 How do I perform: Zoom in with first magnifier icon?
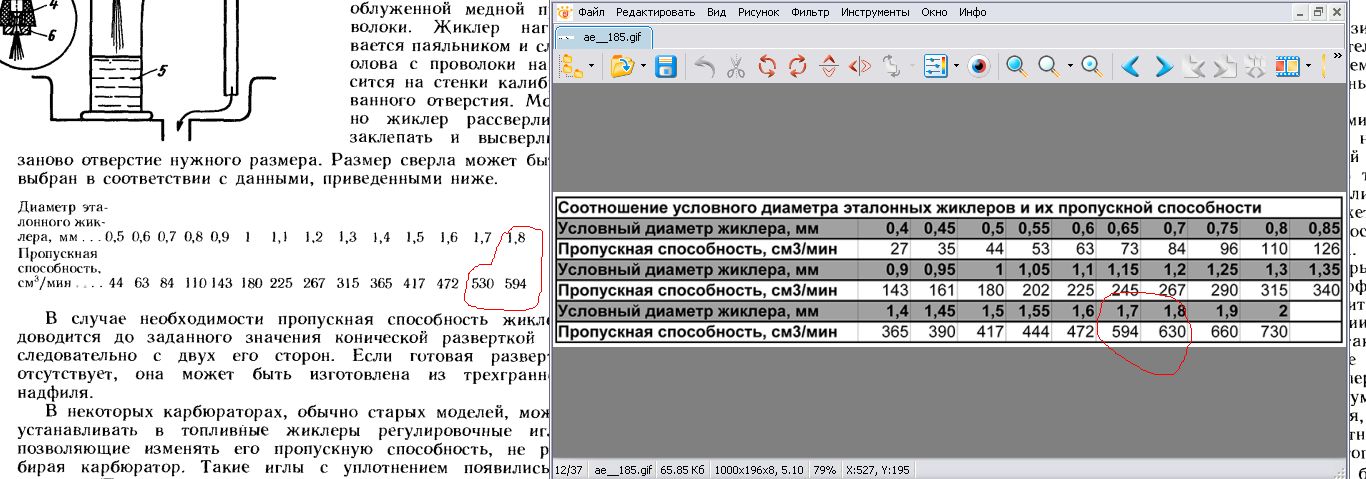[1016, 67]
